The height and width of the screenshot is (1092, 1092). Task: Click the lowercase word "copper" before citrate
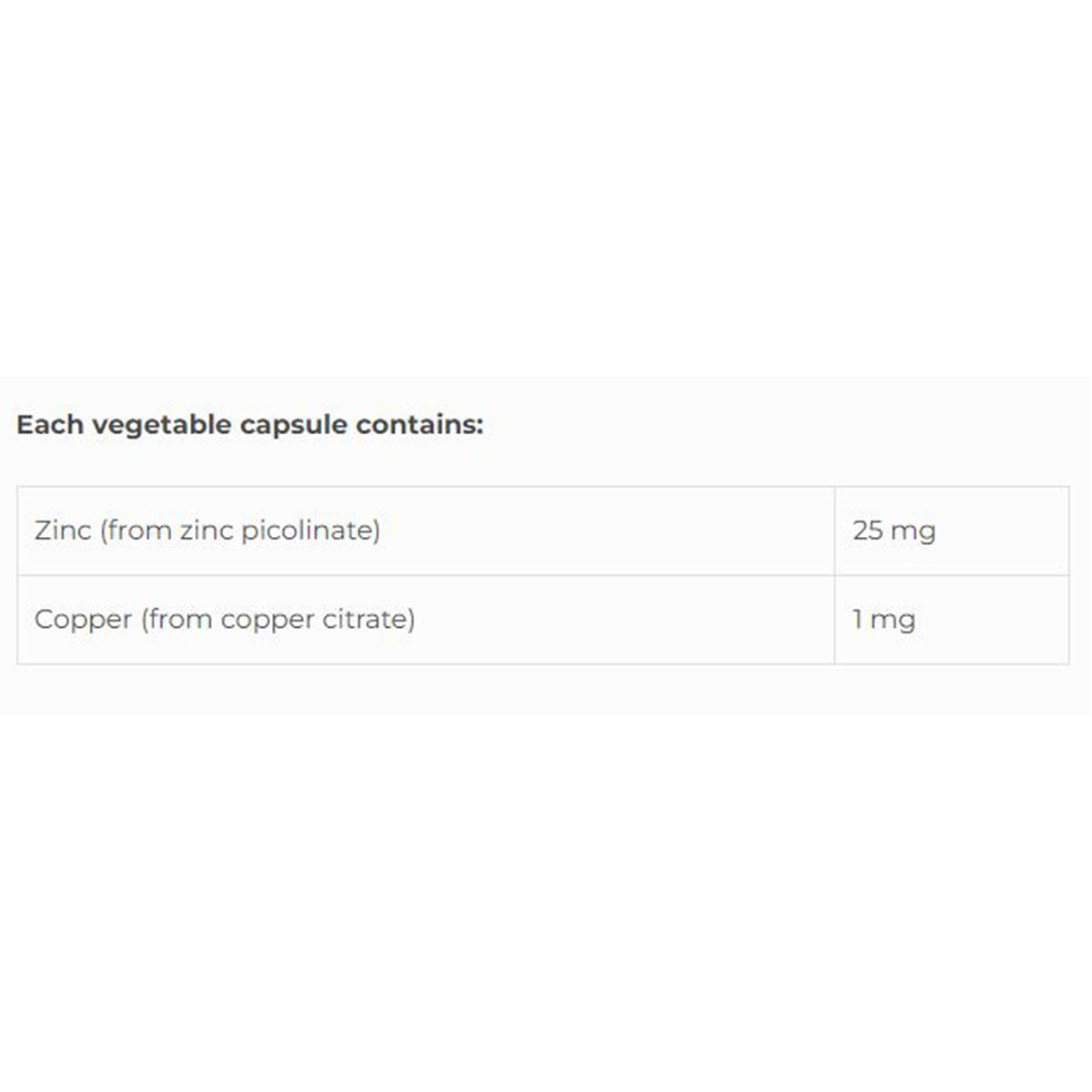pos(268,619)
